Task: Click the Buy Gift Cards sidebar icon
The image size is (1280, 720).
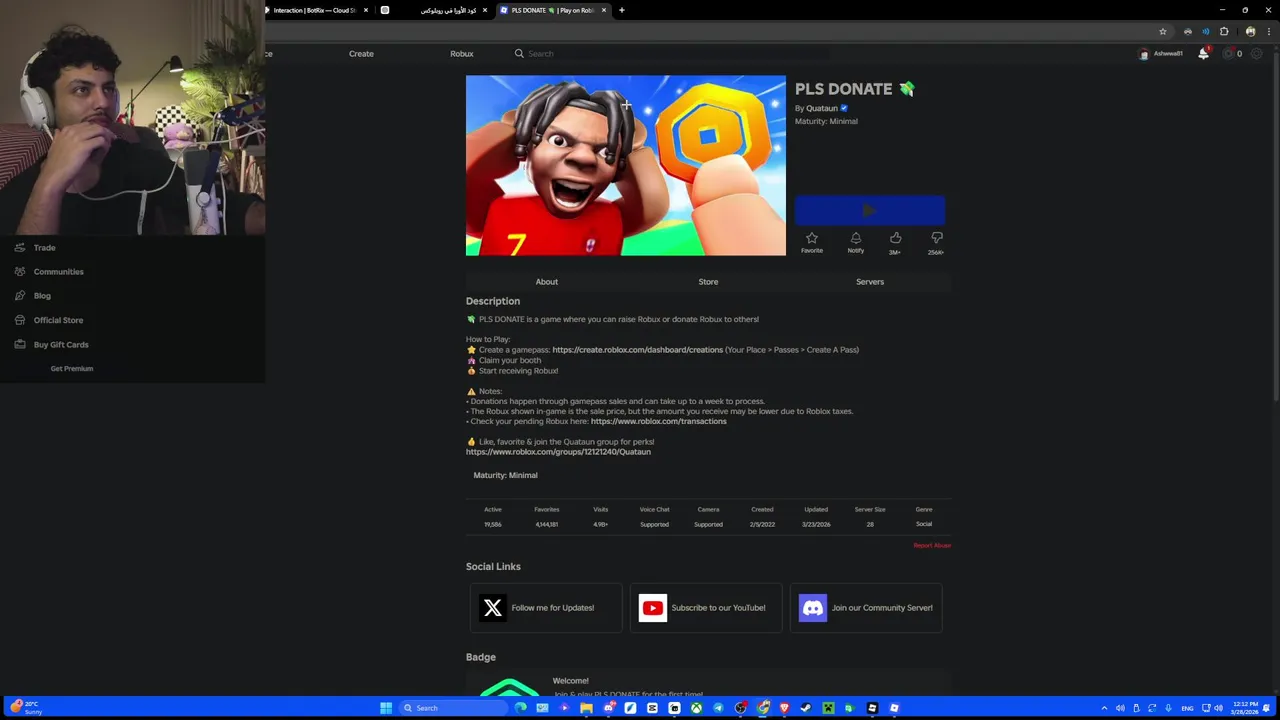Action: [20, 345]
